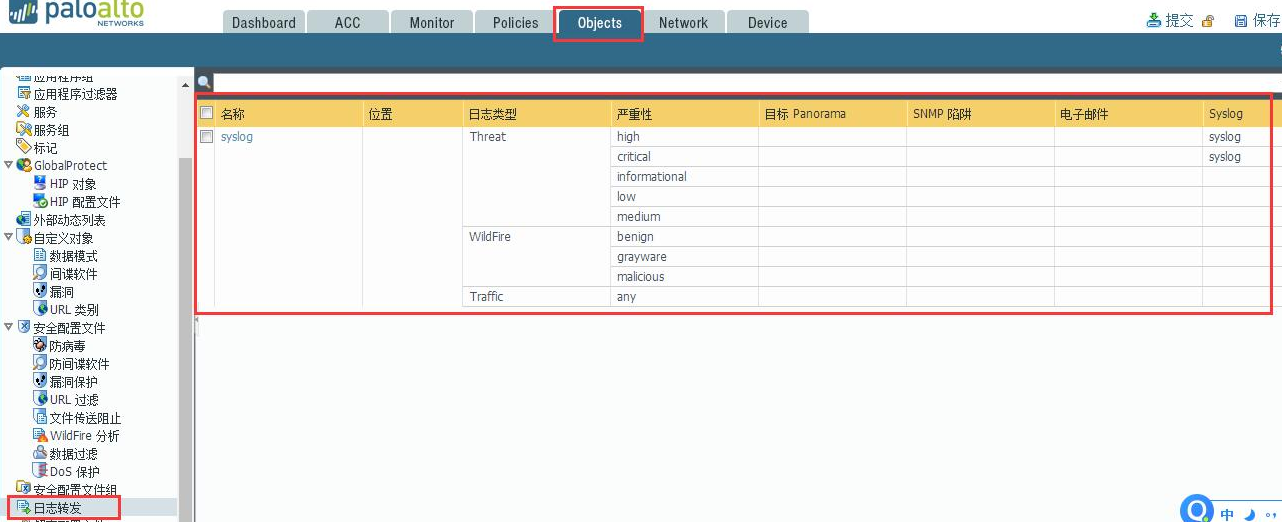This screenshot has width=1282, height=522.
Task: Click the search magnifier icon
Action: click(x=204, y=83)
